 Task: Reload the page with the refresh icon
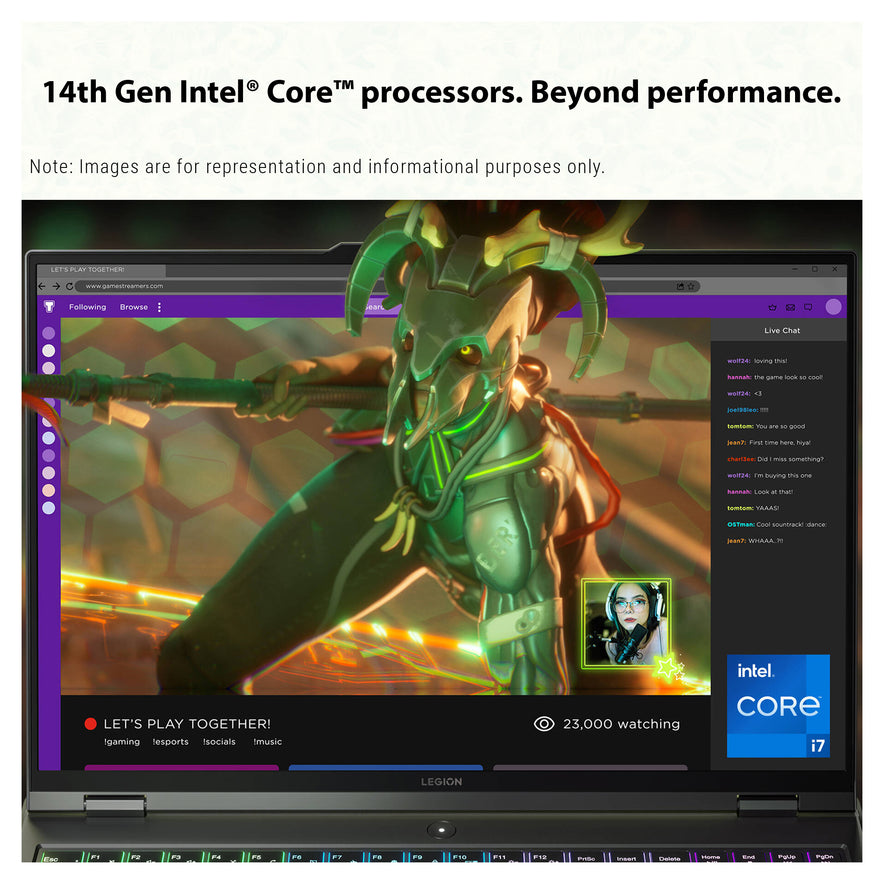coord(69,287)
